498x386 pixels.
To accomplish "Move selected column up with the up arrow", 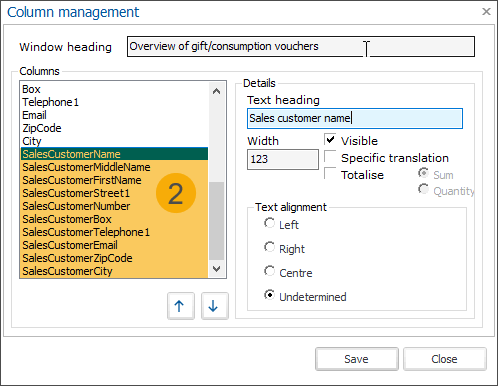I will [x=181, y=306].
